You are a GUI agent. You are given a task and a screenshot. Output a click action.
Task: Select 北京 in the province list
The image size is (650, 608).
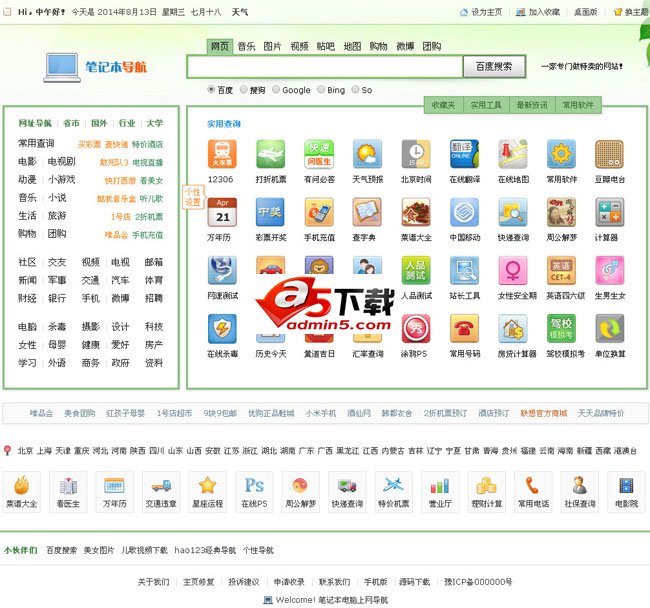coord(25,451)
